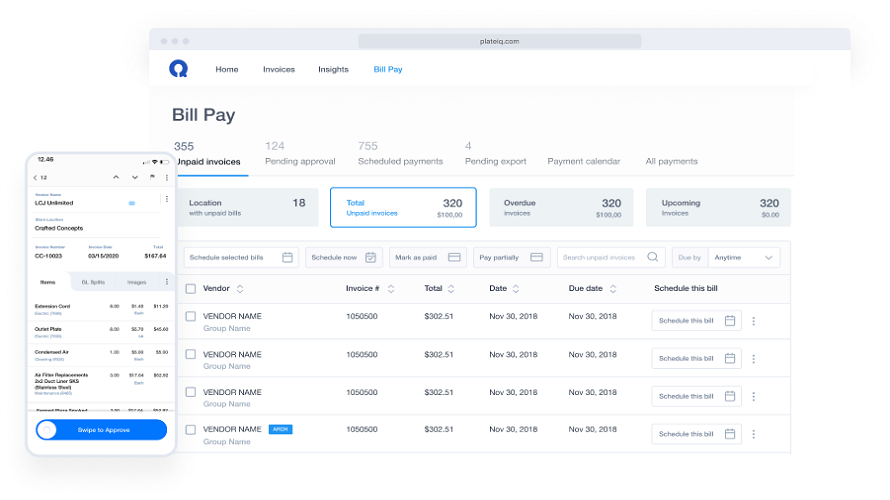Check the select-all checkbox beside Vendor header
The height and width of the screenshot is (500, 890).
click(190, 289)
